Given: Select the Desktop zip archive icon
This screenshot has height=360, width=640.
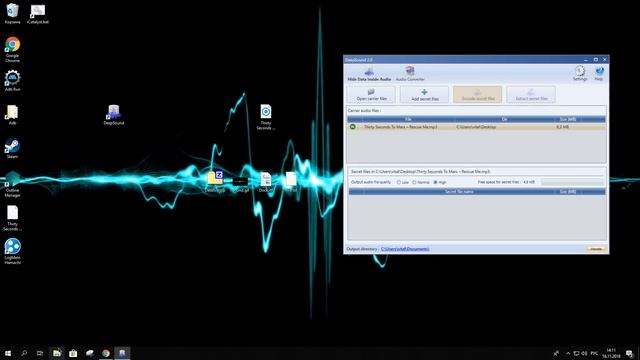Looking at the screenshot, I should [215, 182].
